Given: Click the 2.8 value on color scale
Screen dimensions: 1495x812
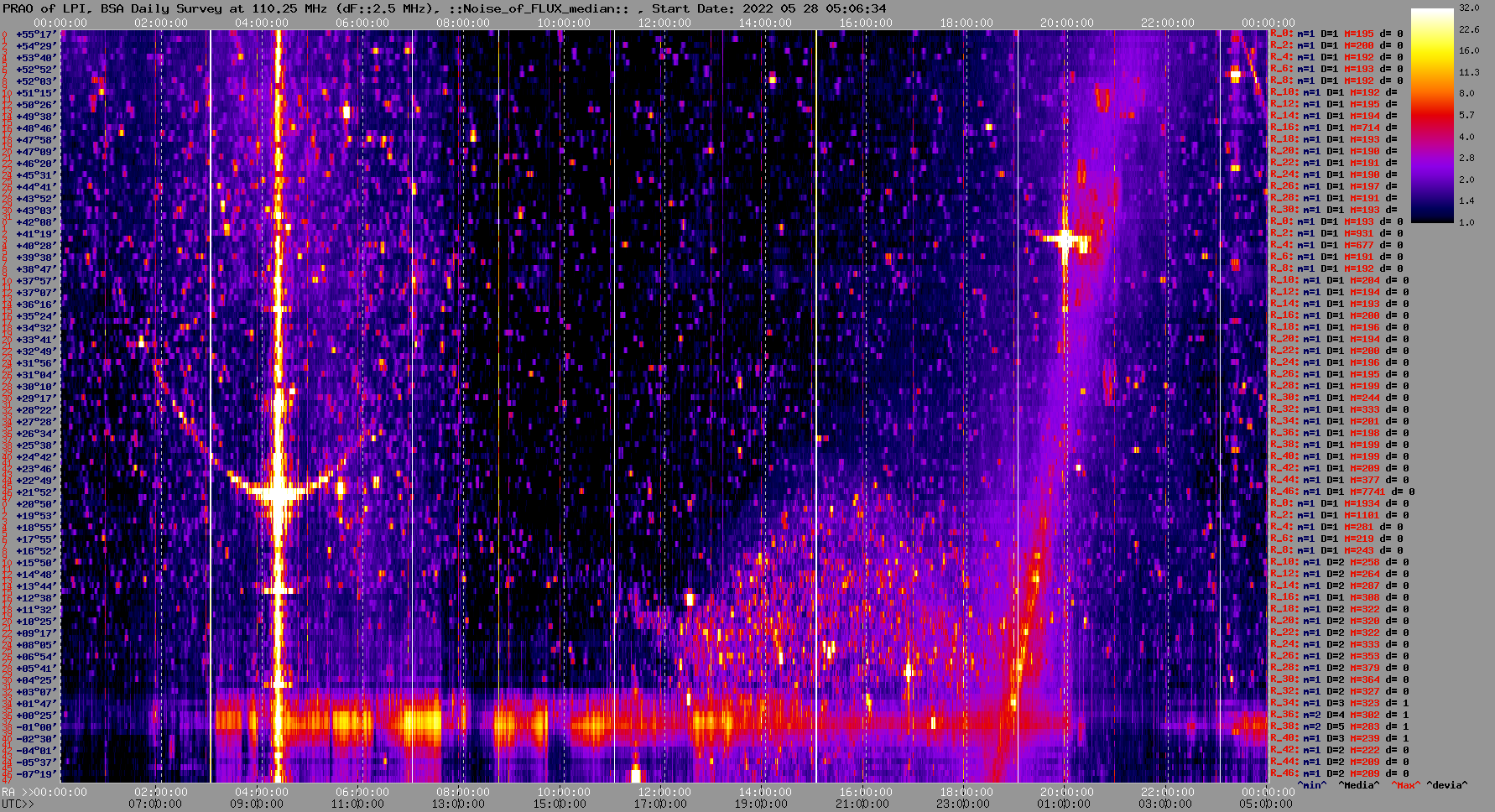Looking at the screenshot, I should pos(1466,158).
